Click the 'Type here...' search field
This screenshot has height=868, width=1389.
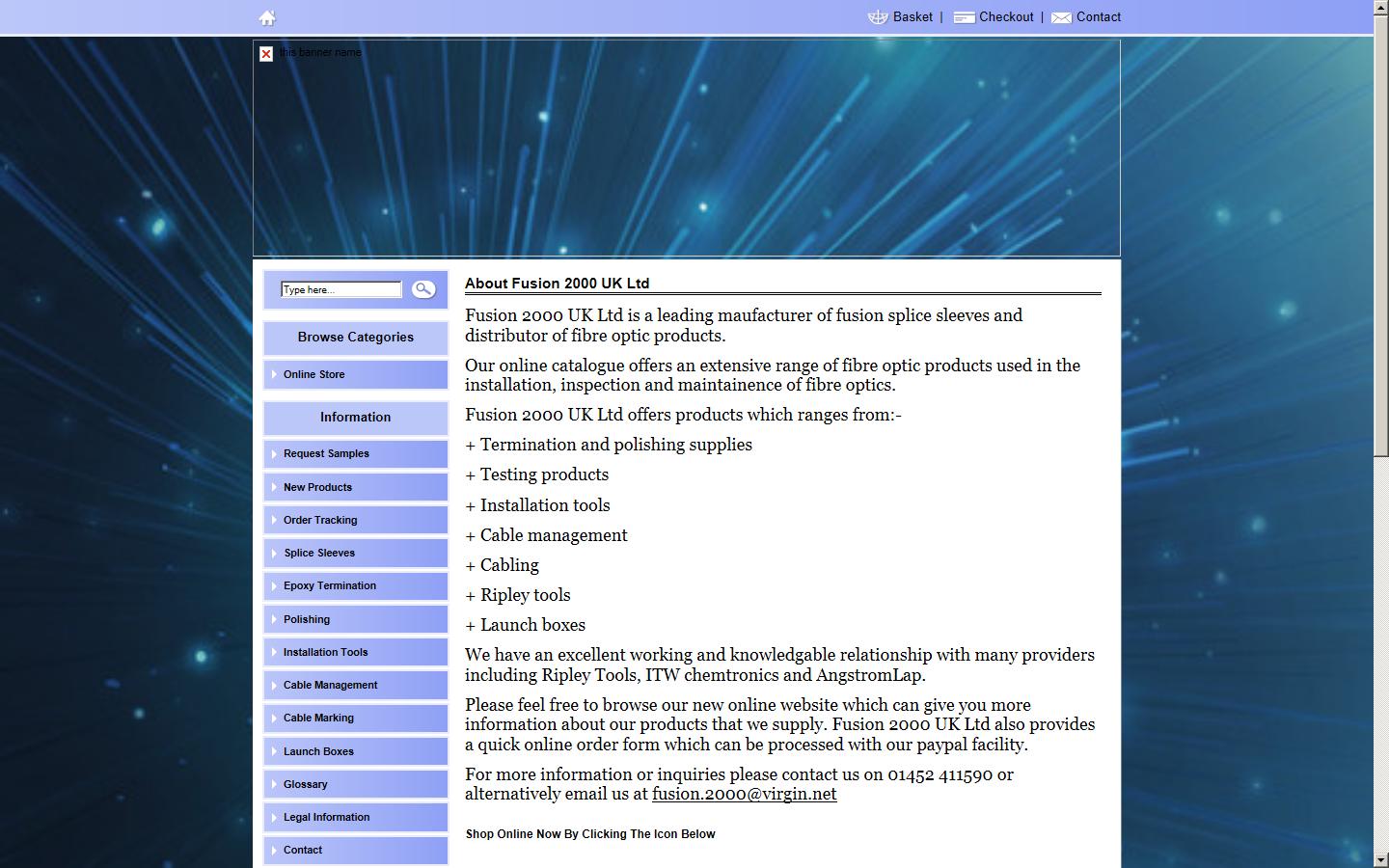[340, 288]
